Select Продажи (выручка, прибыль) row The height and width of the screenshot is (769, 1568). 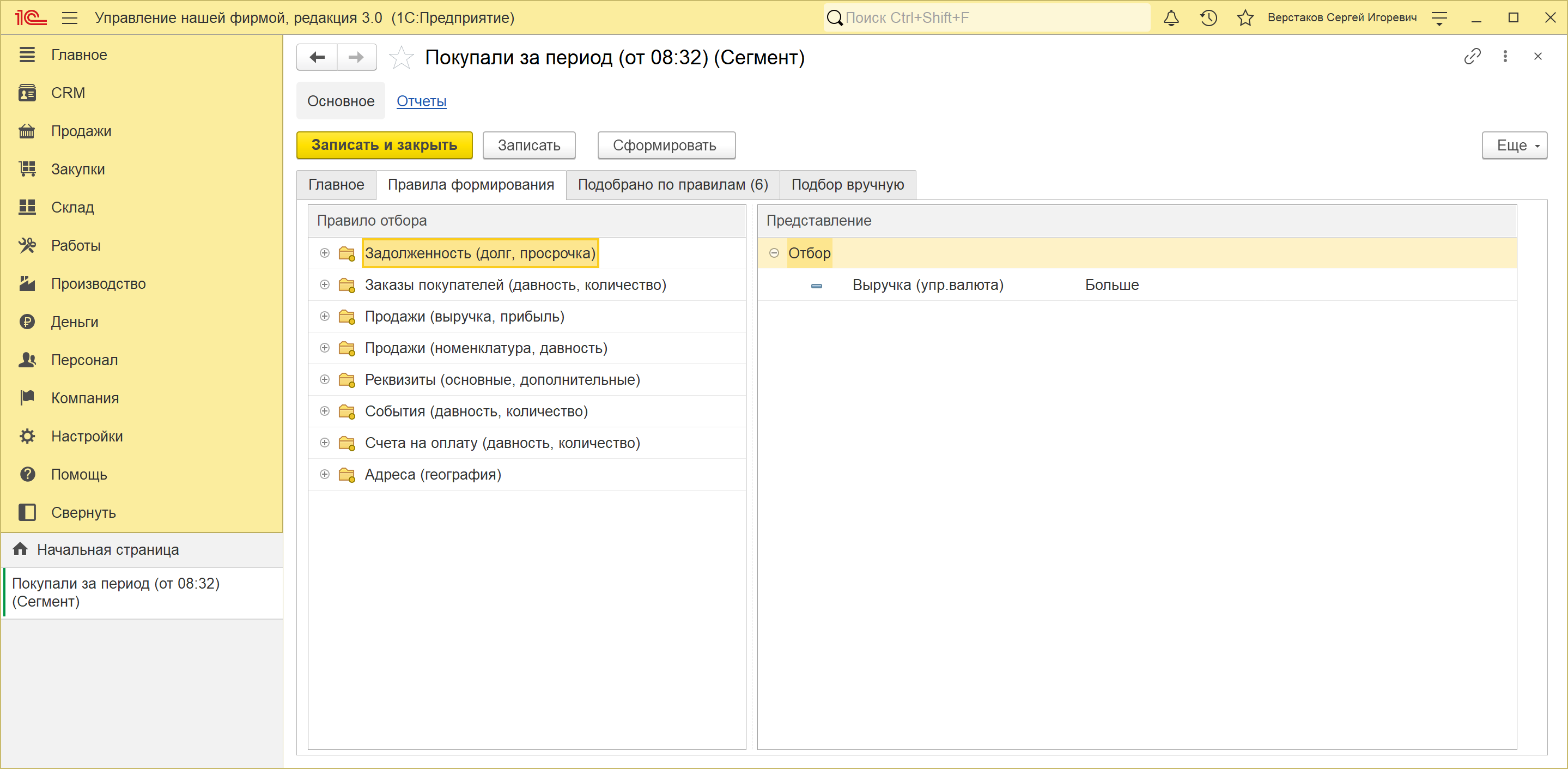coord(526,317)
